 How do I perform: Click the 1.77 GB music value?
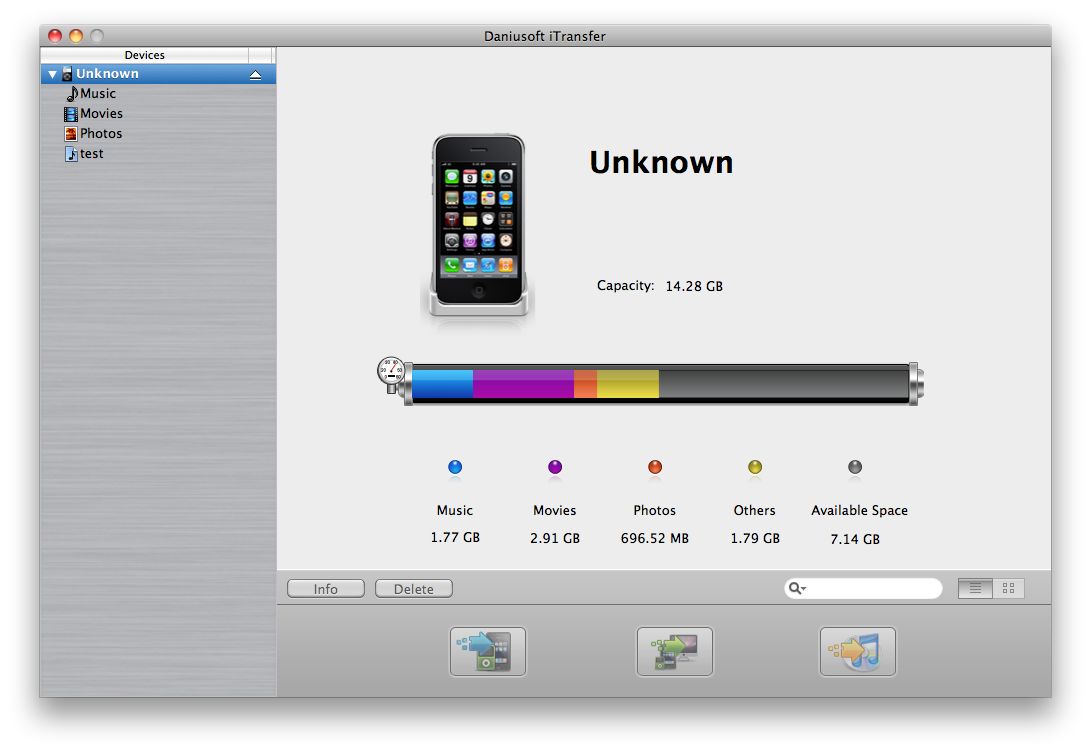point(455,537)
